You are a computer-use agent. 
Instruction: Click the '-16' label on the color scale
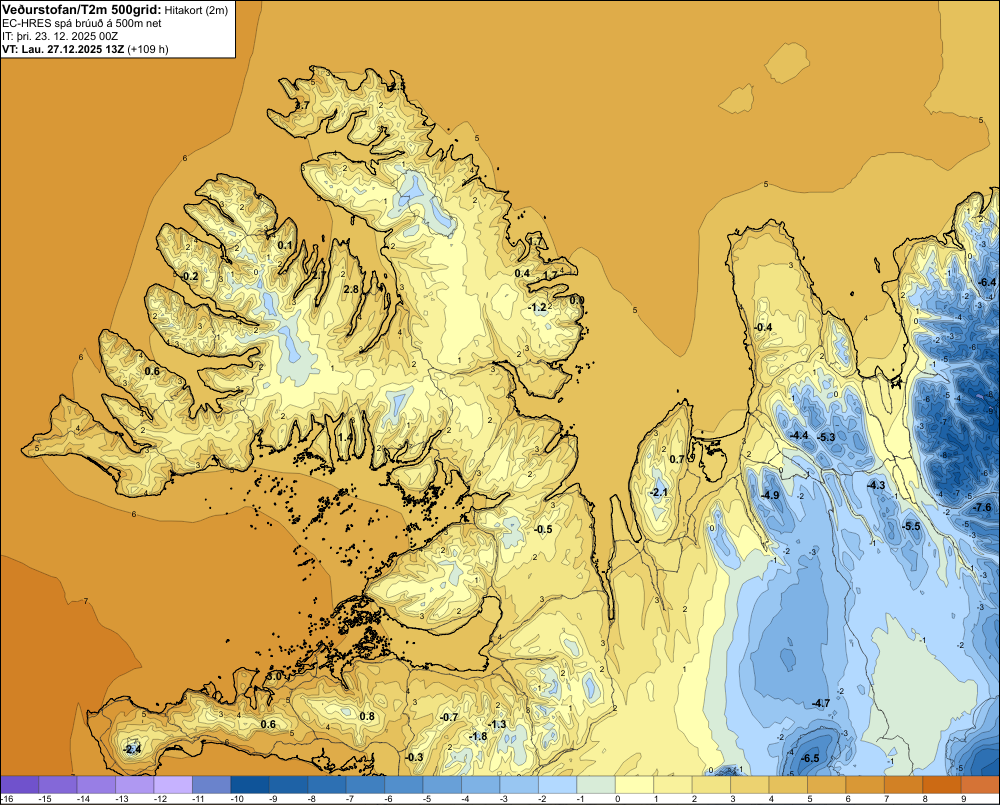point(7,799)
